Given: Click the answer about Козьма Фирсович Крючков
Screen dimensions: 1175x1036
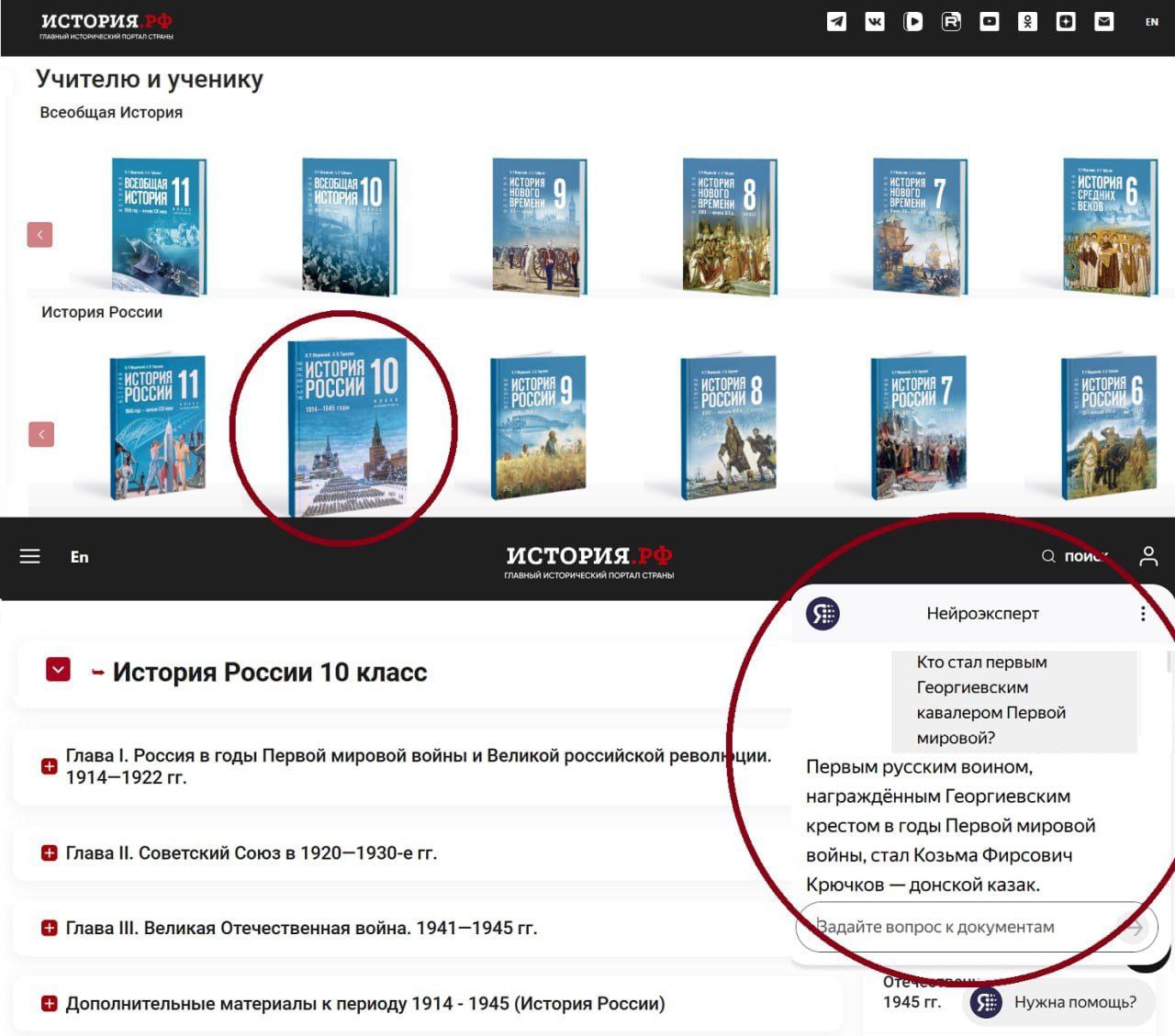Looking at the screenshot, I should (x=951, y=826).
